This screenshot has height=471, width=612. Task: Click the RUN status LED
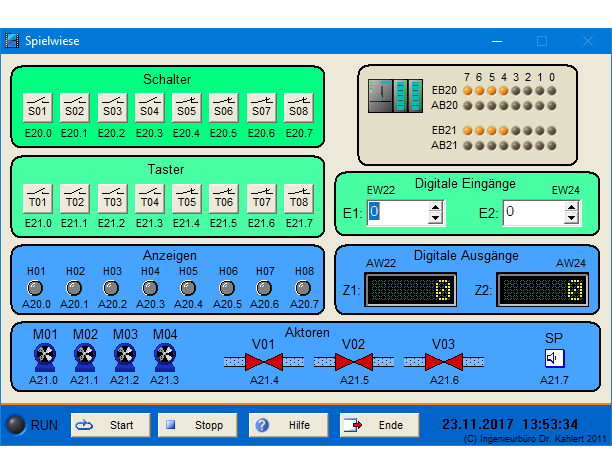tap(16, 425)
